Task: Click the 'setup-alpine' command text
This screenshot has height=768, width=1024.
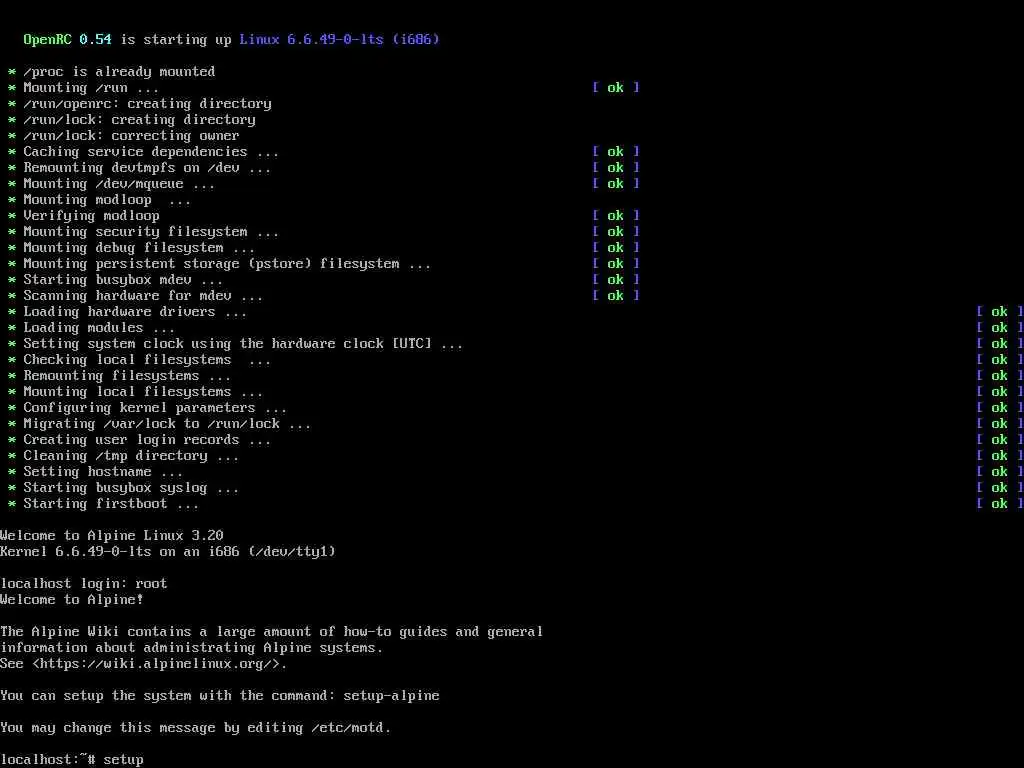Action: (x=391, y=696)
